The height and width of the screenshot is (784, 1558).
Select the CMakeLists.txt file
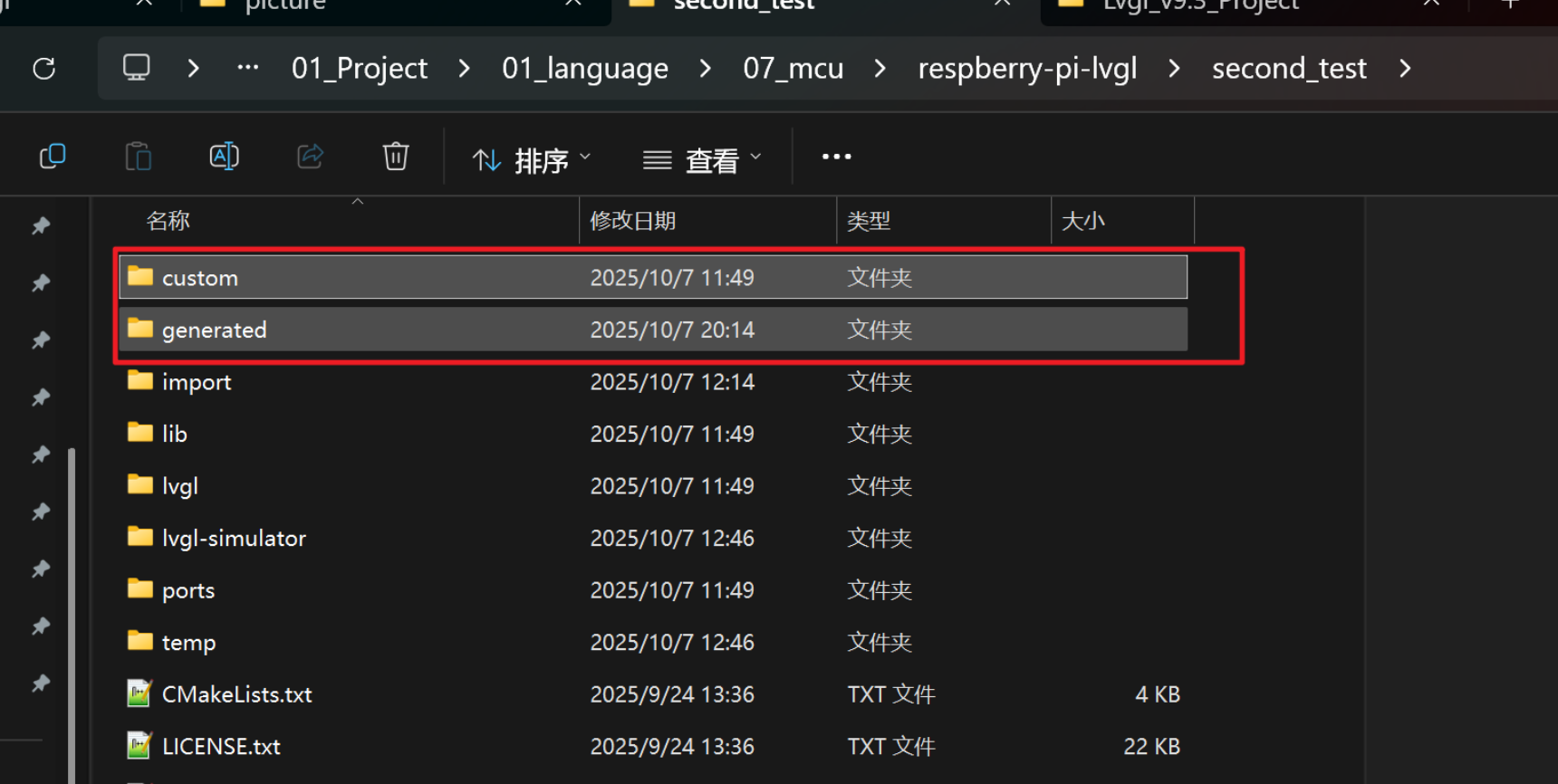[x=236, y=694]
